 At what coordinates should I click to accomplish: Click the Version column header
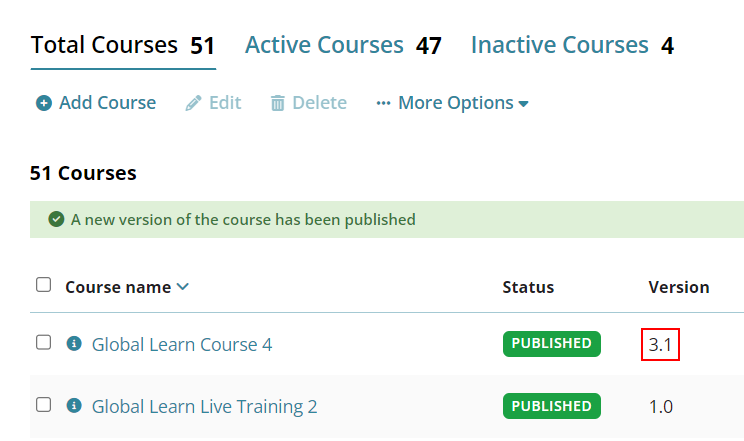(x=679, y=287)
